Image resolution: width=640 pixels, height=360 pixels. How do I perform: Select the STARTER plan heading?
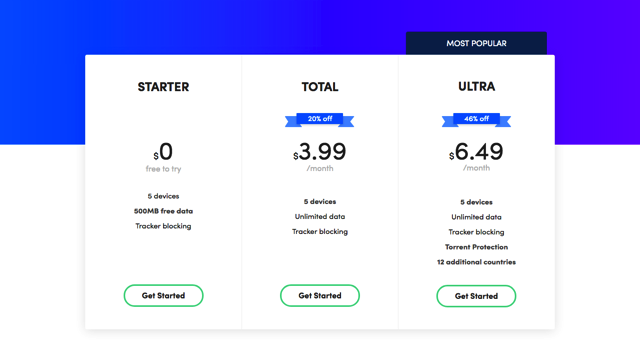(163, 87)
